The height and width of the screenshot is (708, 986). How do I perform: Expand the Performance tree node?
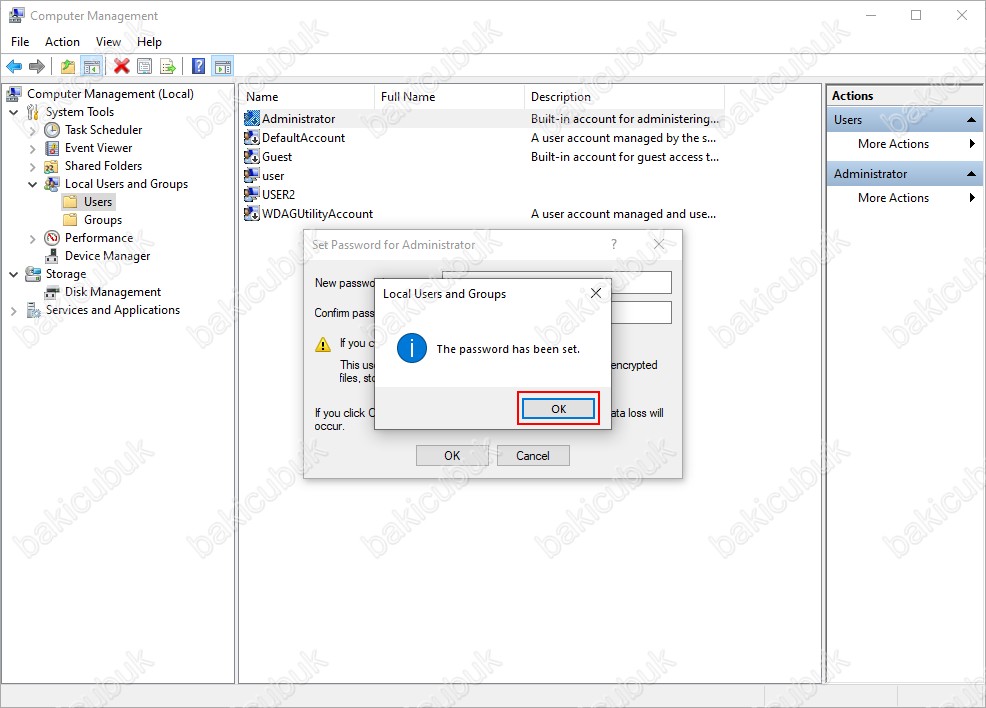(33, 239)
